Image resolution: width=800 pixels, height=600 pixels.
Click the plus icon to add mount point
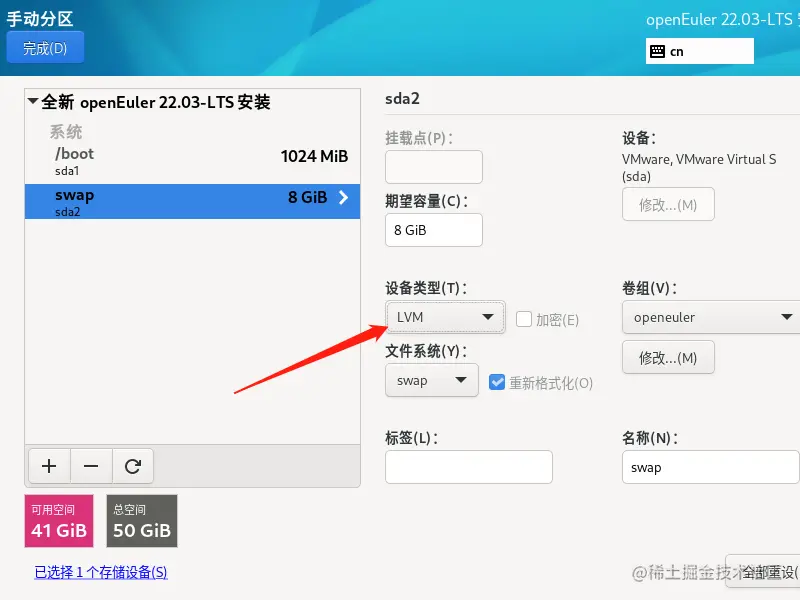49,466
